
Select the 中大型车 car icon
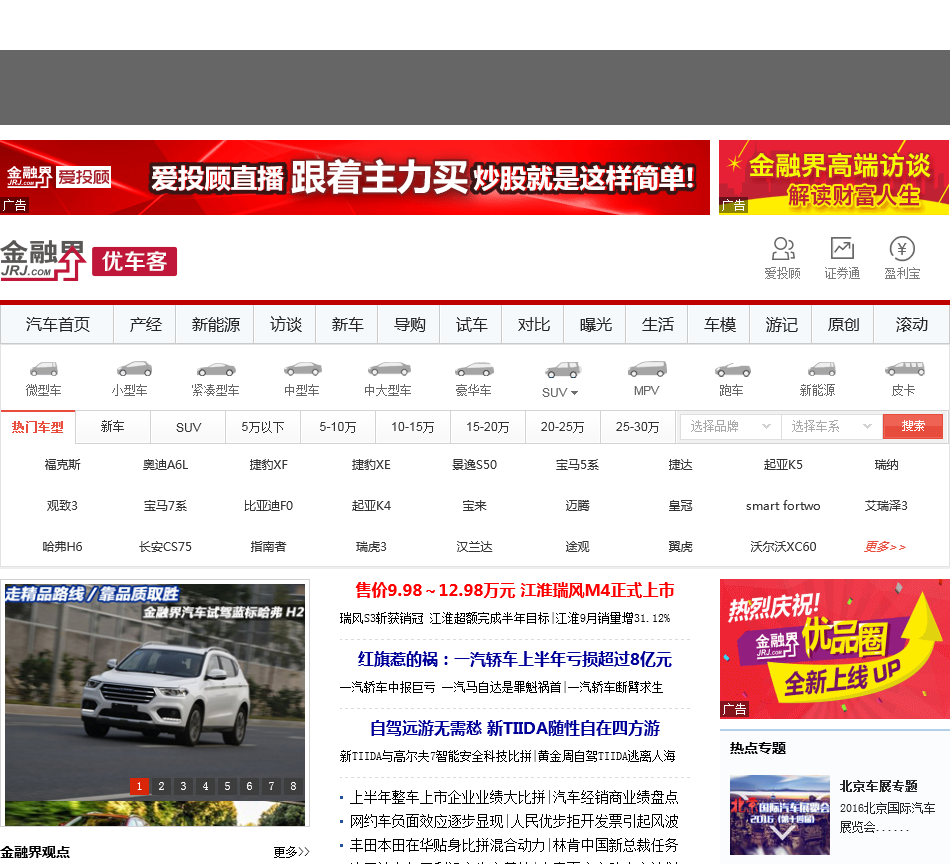tap(389, 368)
